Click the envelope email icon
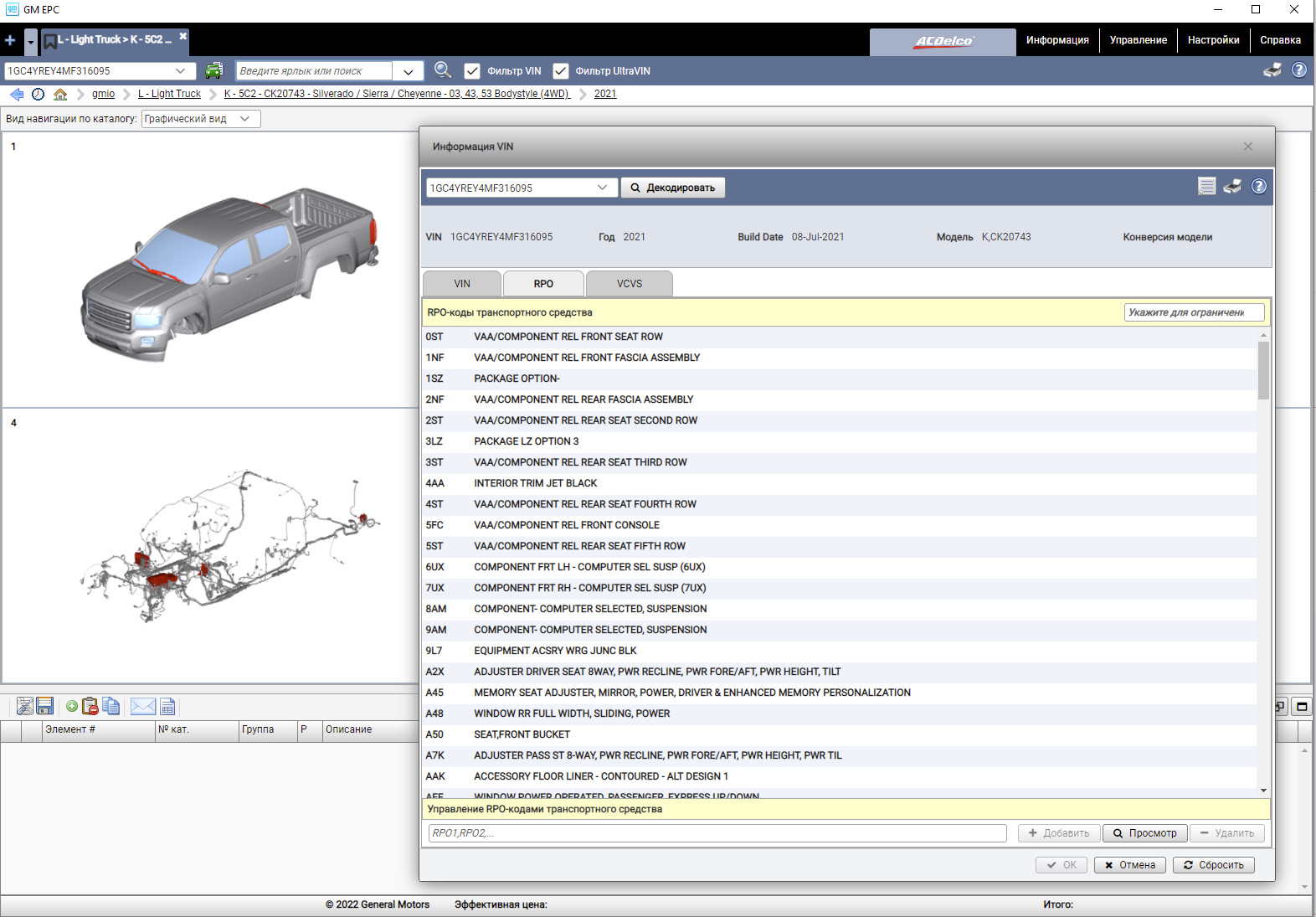Viewport: 1316px width, 917px height. click(x=142, y=706)
